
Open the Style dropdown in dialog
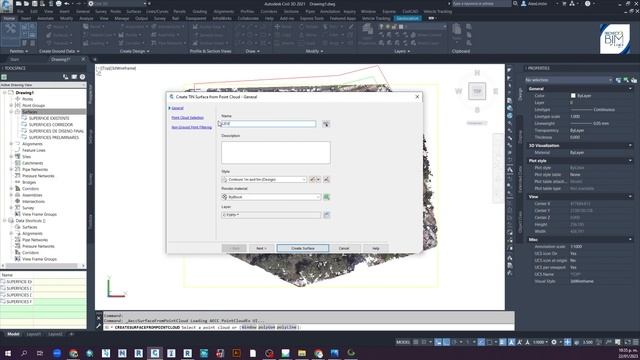[264, 180]
